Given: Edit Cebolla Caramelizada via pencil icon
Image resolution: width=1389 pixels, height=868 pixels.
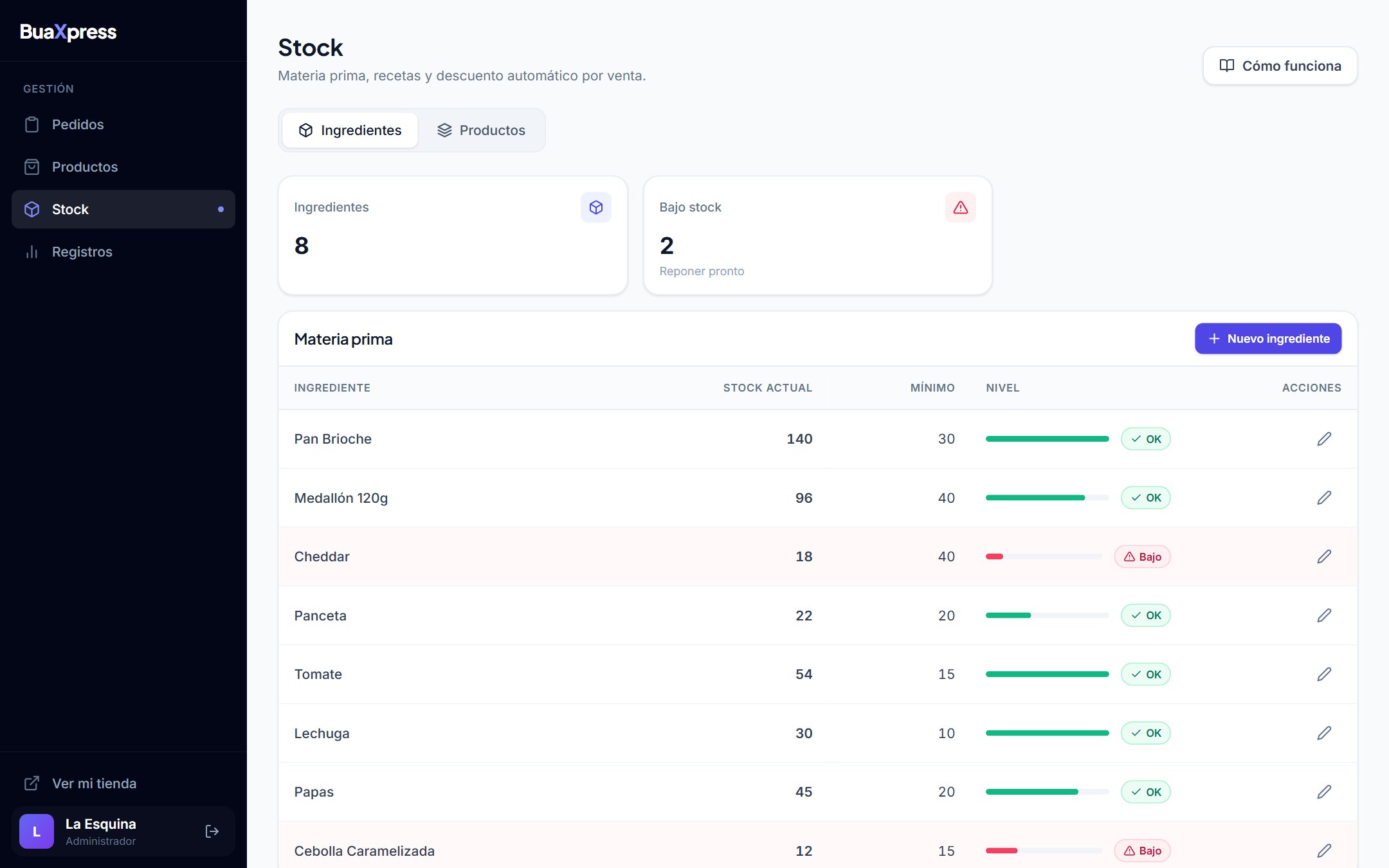Looking at the screenshot, I should point(1324,851).
